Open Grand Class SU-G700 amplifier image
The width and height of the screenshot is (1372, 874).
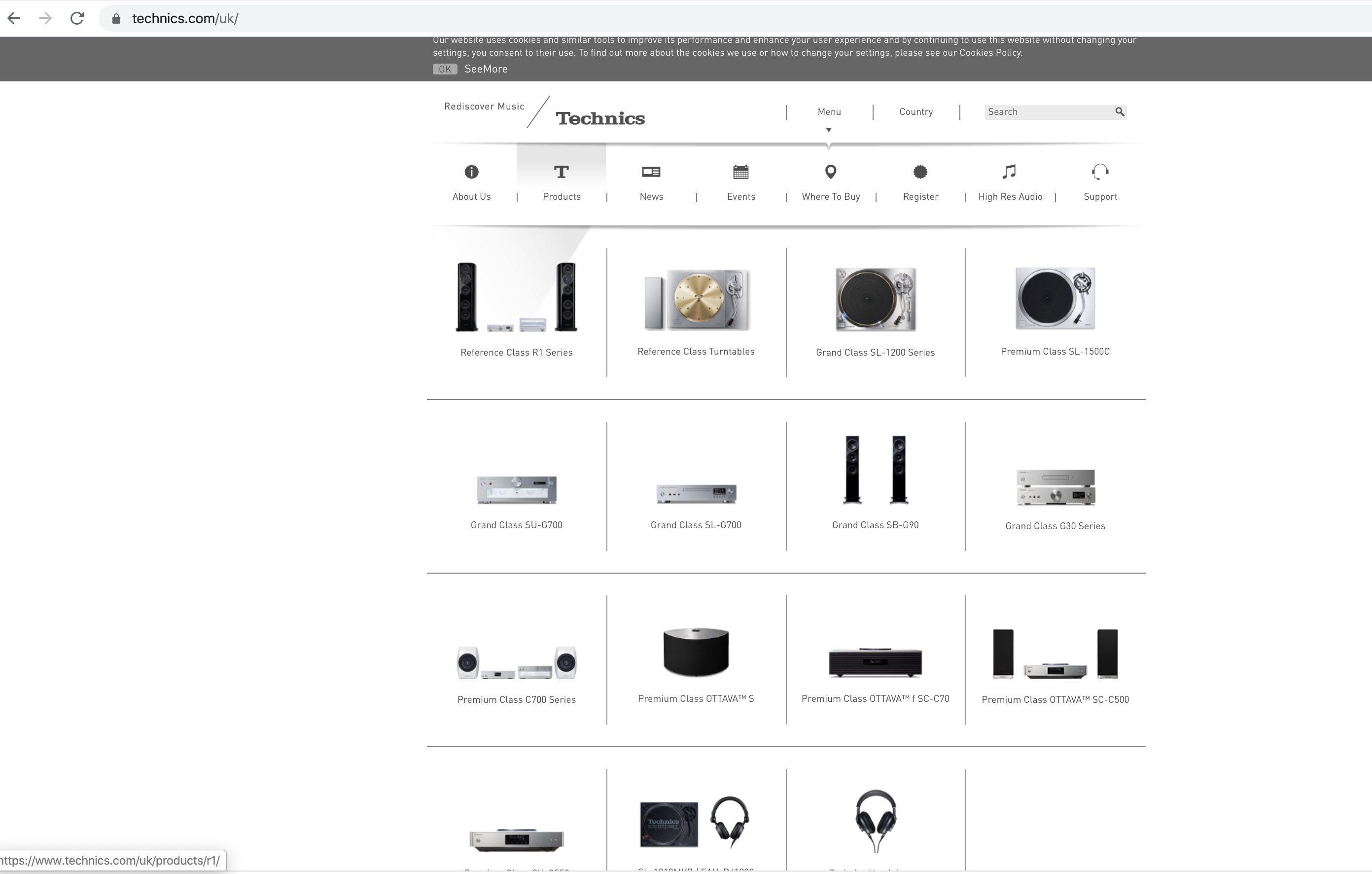click(x=516, y=490)
